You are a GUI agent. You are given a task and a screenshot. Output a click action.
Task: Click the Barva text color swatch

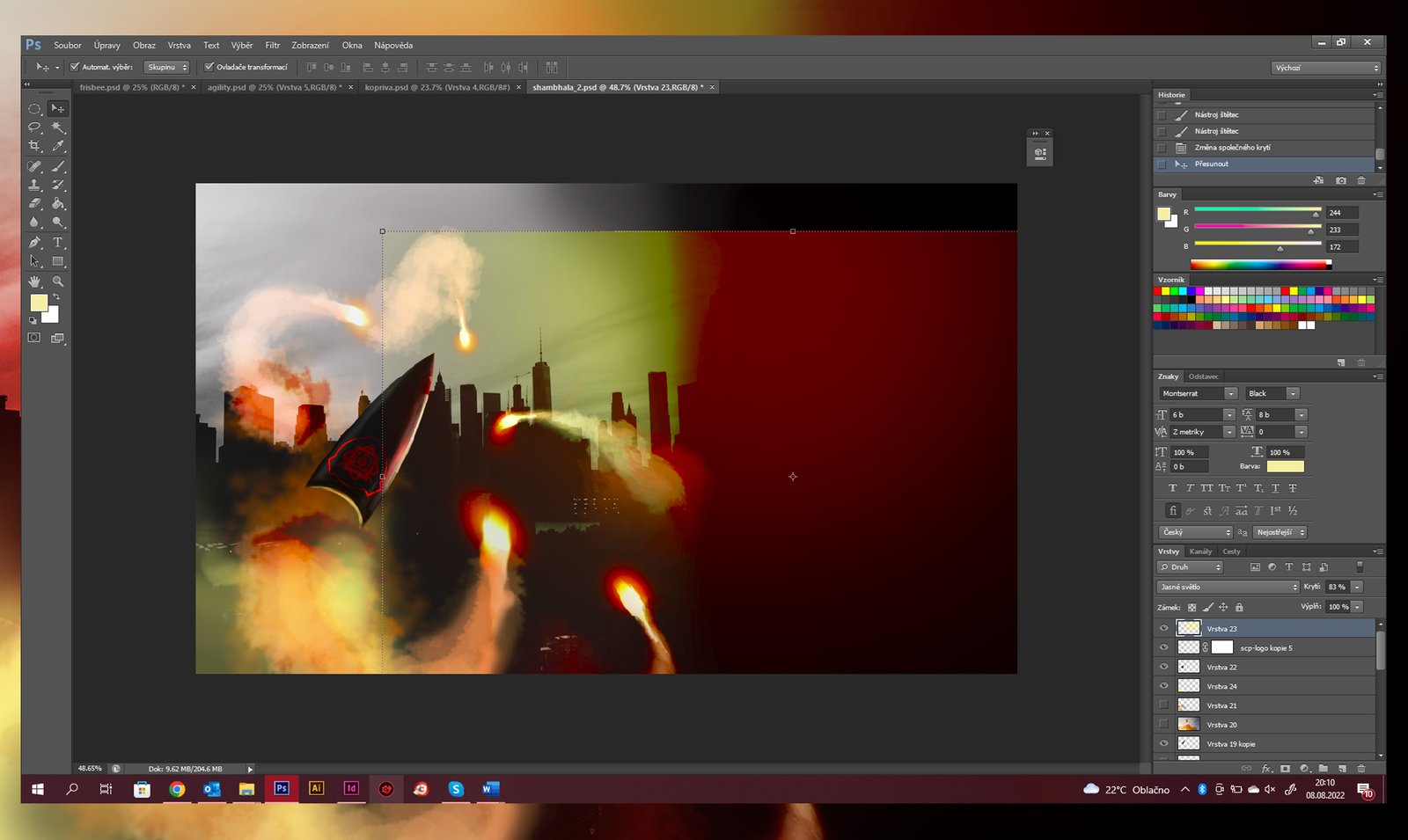click(x=1286, y=466)
